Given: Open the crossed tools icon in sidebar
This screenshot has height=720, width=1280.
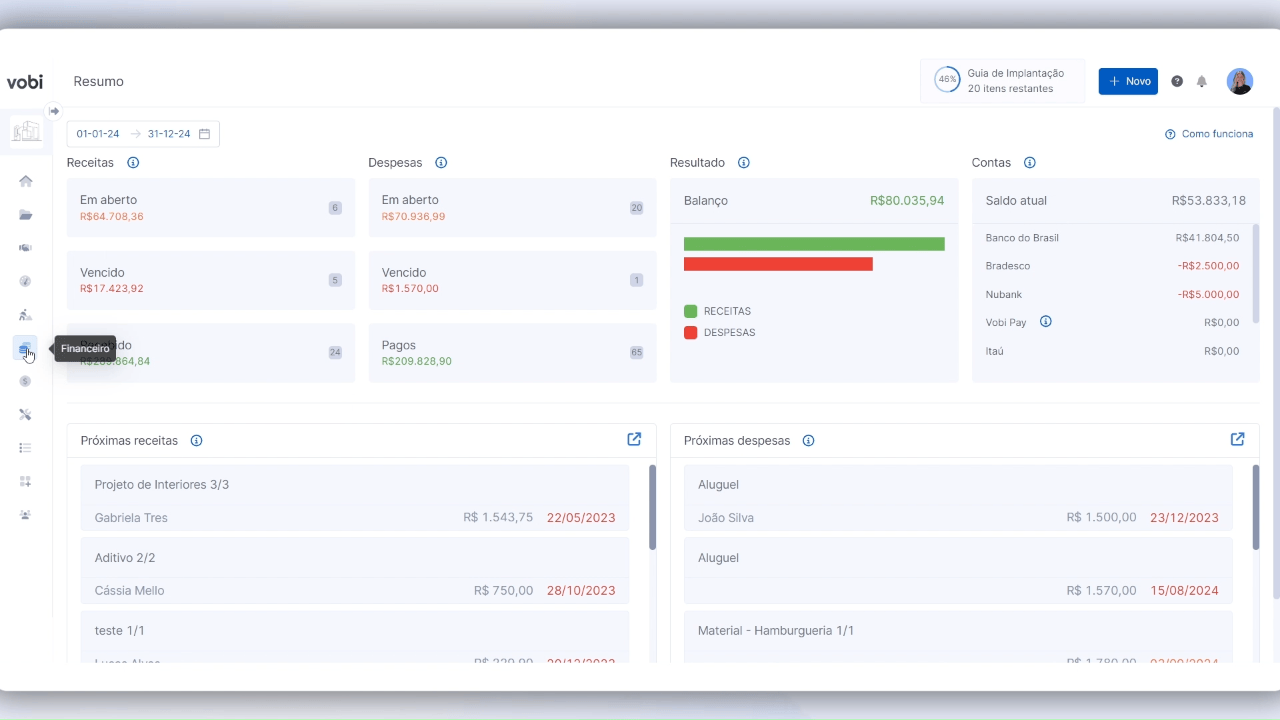Looking at the screenshot, I should point(26,414).
